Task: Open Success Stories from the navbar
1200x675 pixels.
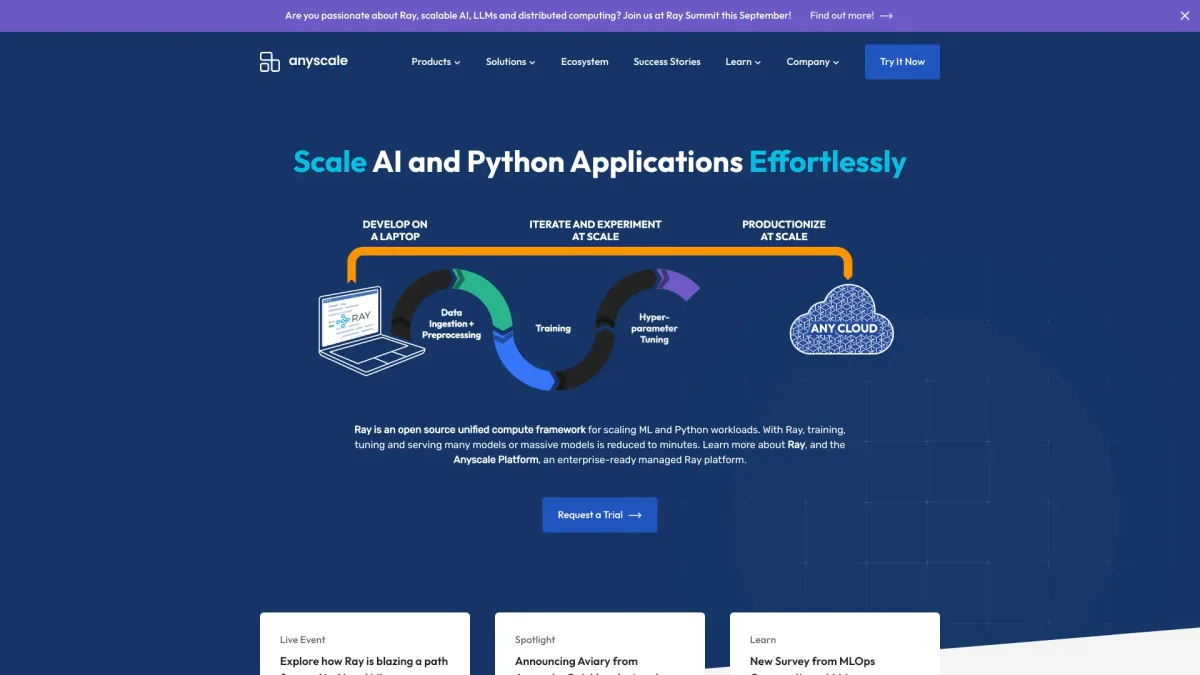Action: (x=667, y=62)
